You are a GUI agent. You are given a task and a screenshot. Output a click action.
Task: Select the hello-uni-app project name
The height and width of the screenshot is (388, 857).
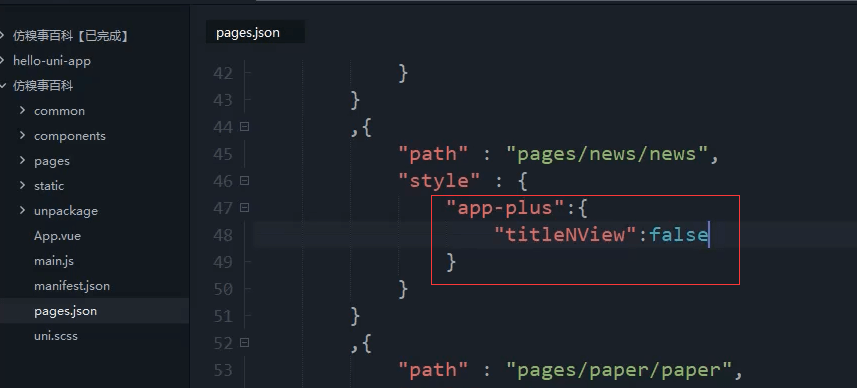coord(51,61)
